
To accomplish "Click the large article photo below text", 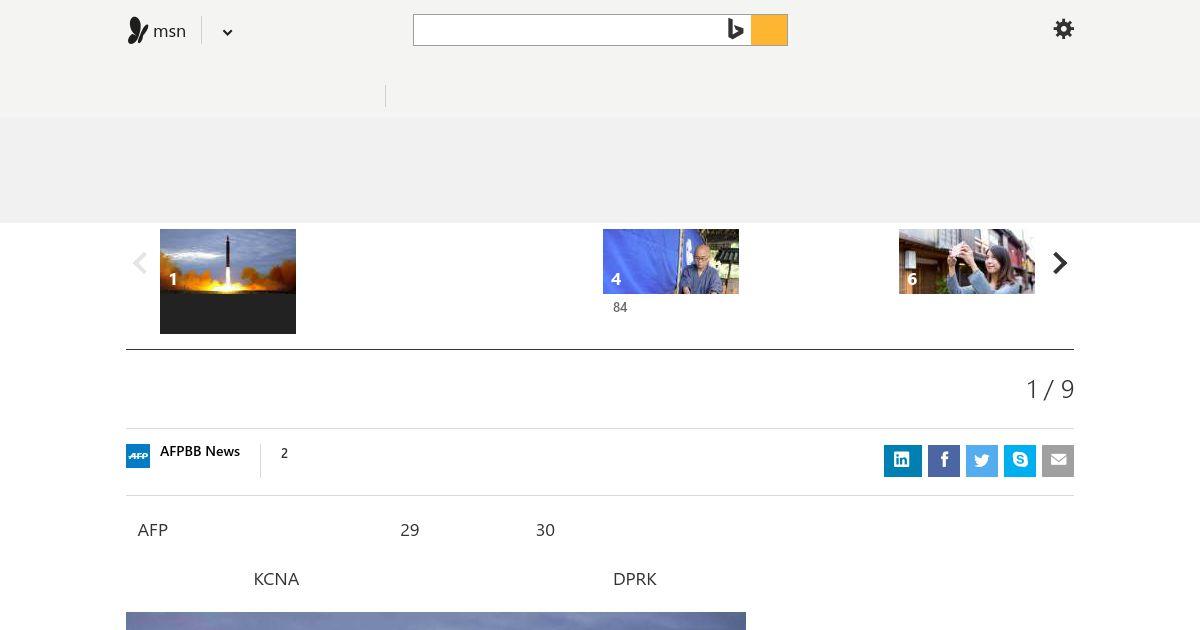I will coord(436,621).
